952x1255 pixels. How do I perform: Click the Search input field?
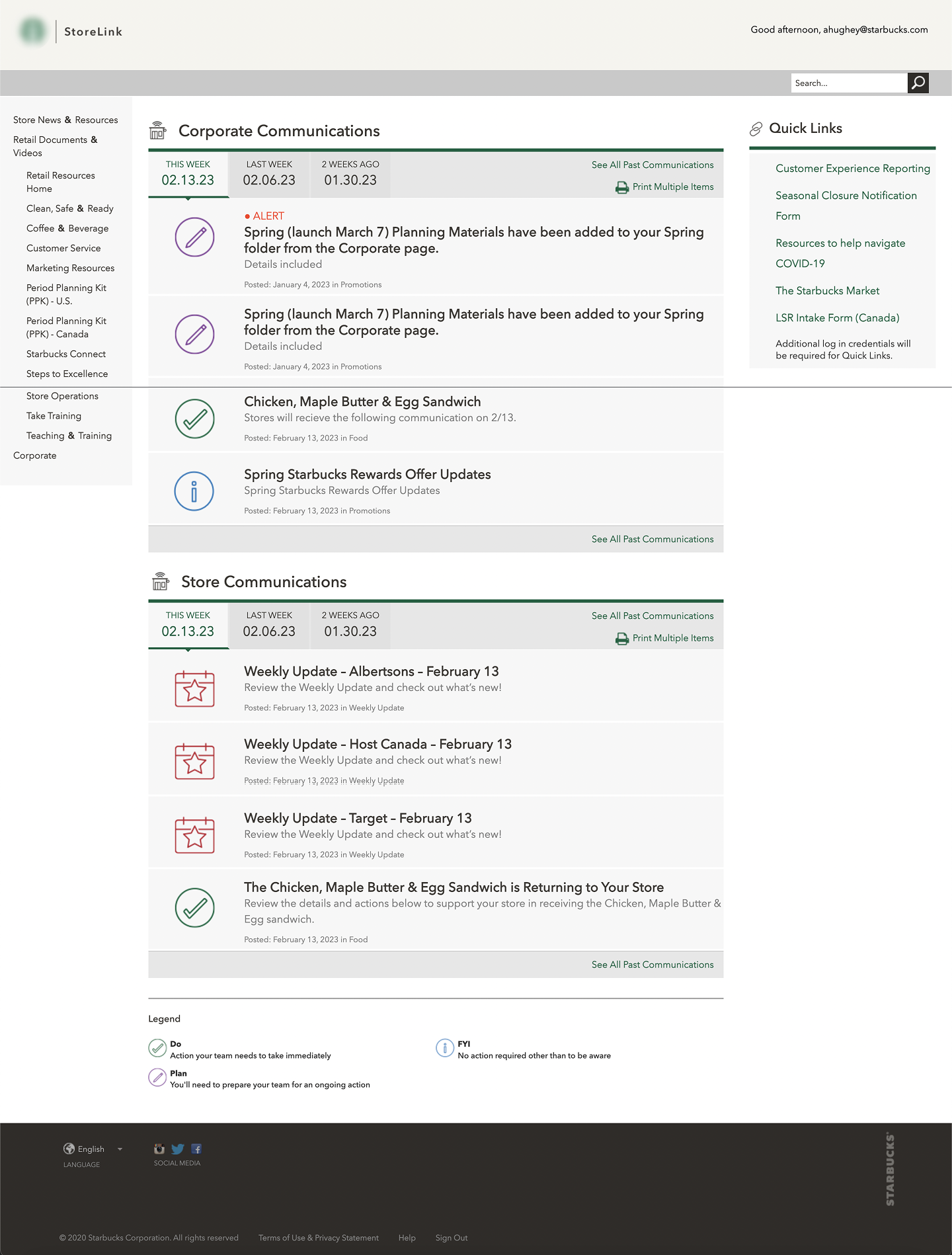[x=849, y=83]
